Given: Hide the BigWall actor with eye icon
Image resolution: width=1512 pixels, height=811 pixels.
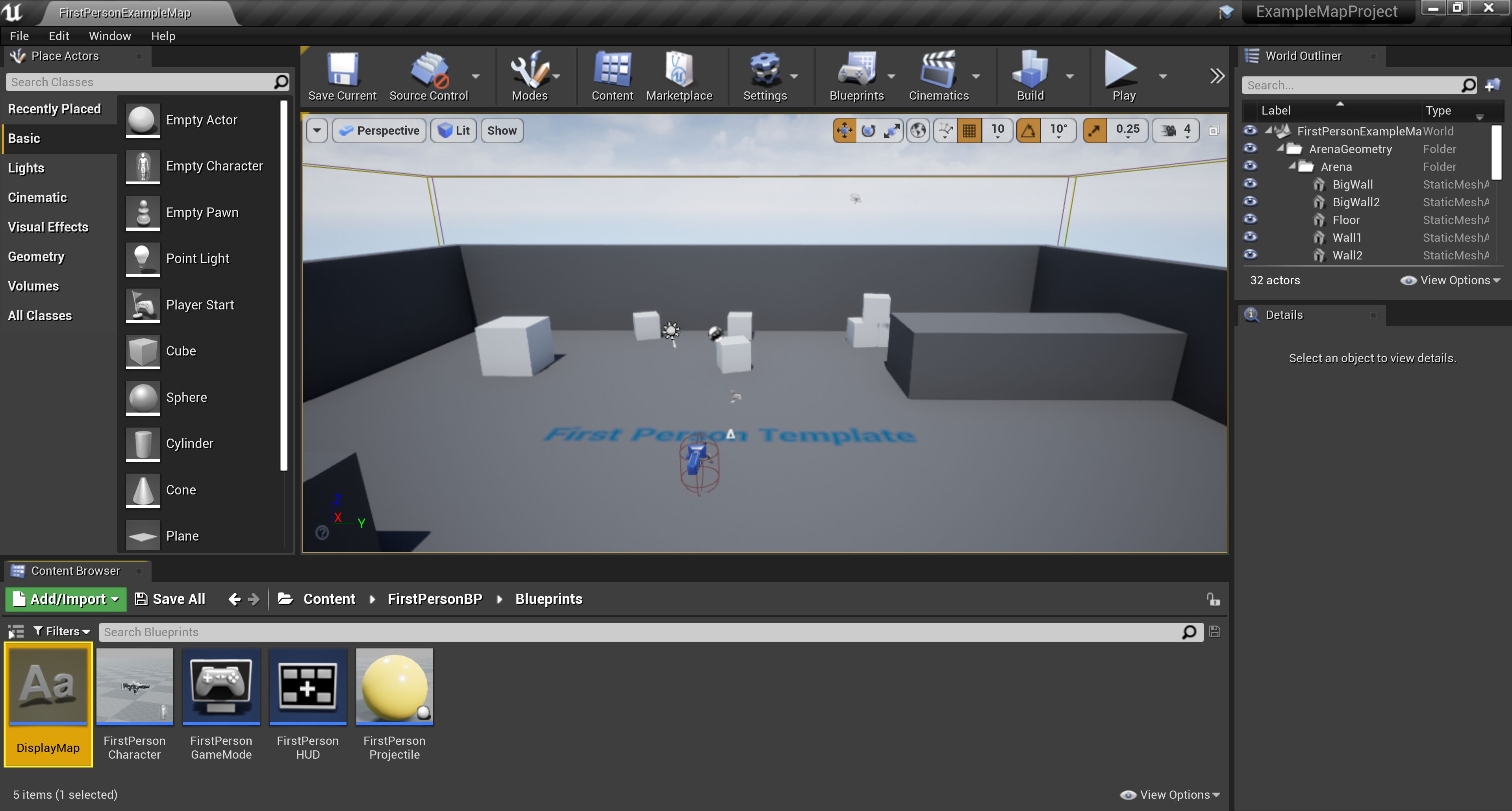Looking at the screenshot, I should pyautogui.click(x=1250, y=184).
